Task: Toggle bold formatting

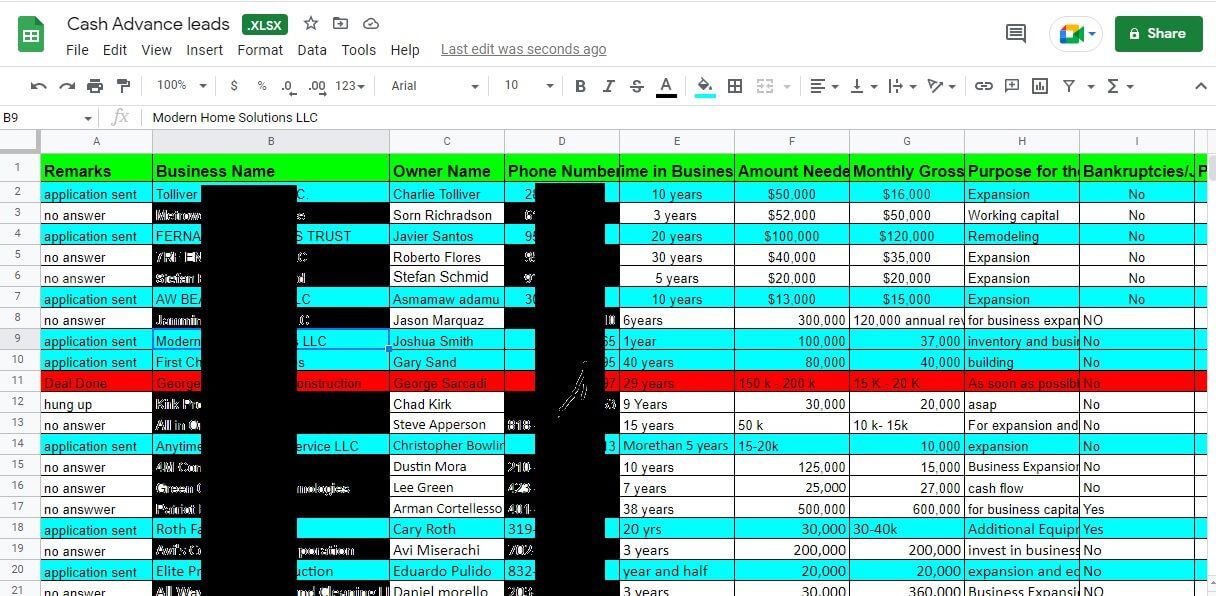Action: [580, 86]
